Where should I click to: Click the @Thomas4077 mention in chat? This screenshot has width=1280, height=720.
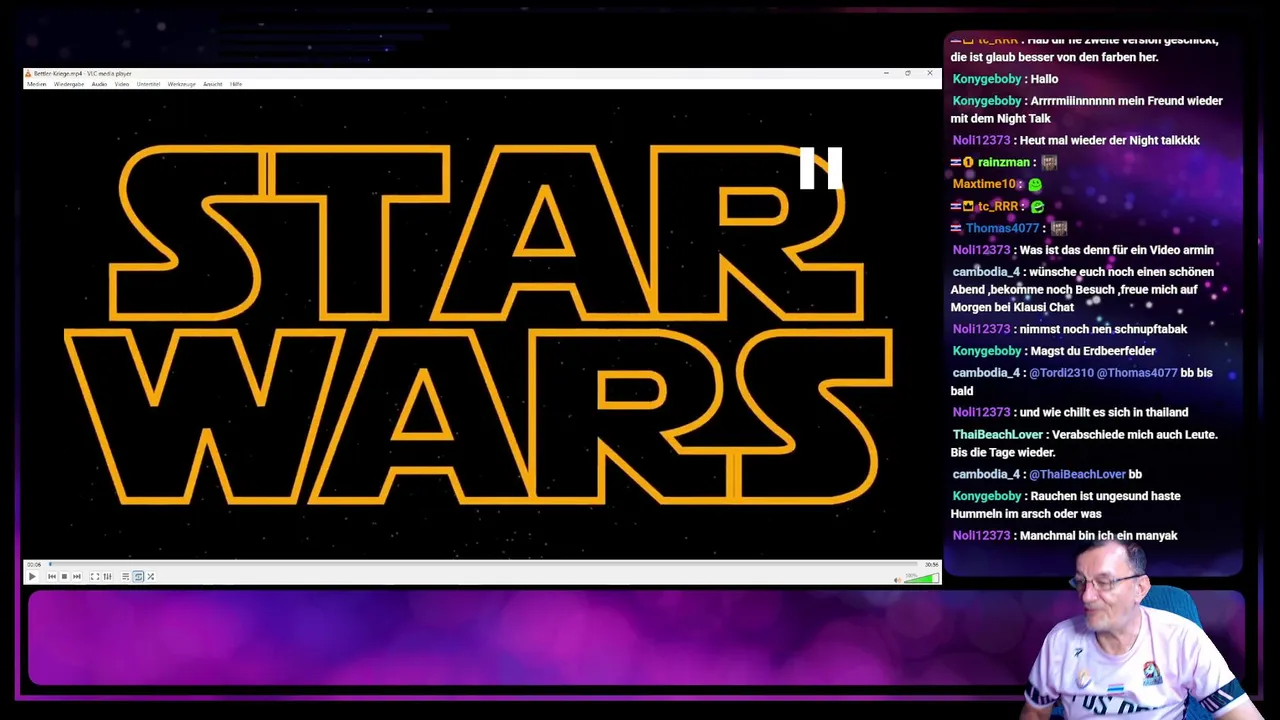click(1137, 373)
